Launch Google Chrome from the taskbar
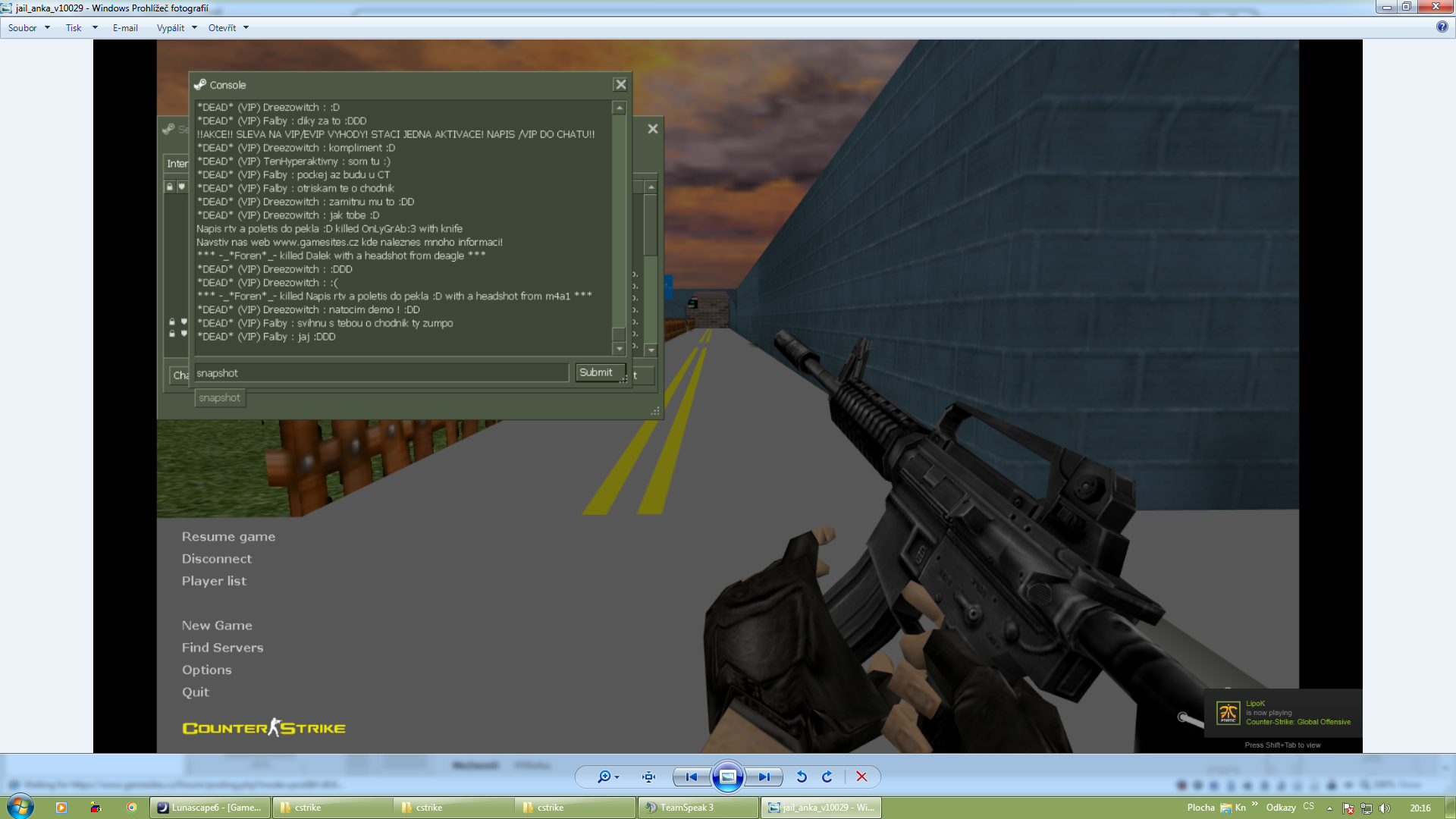The width and height of the screenshot is (1456, 819). (131, 808)
